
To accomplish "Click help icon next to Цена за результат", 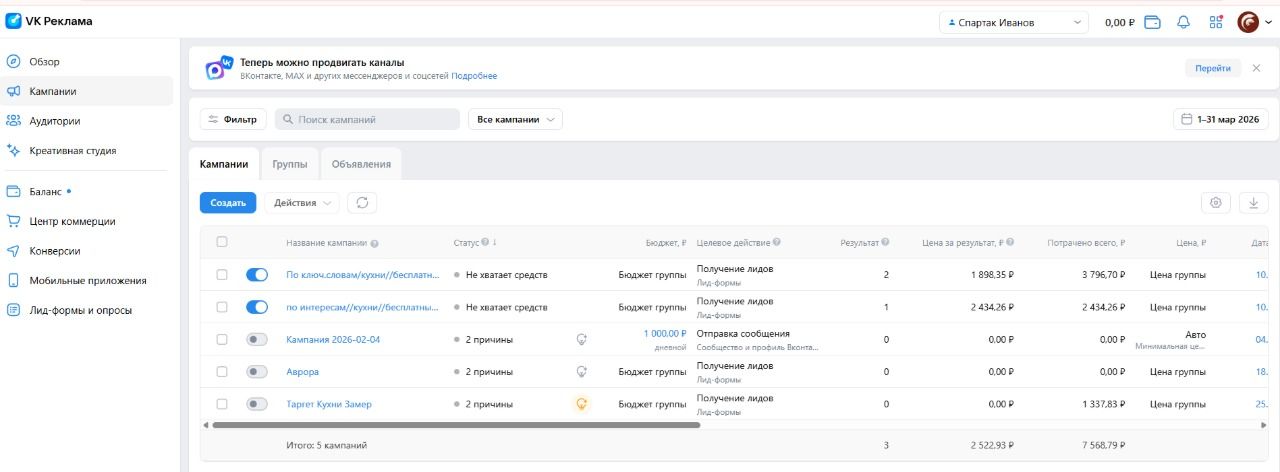I will point(1010,242).
